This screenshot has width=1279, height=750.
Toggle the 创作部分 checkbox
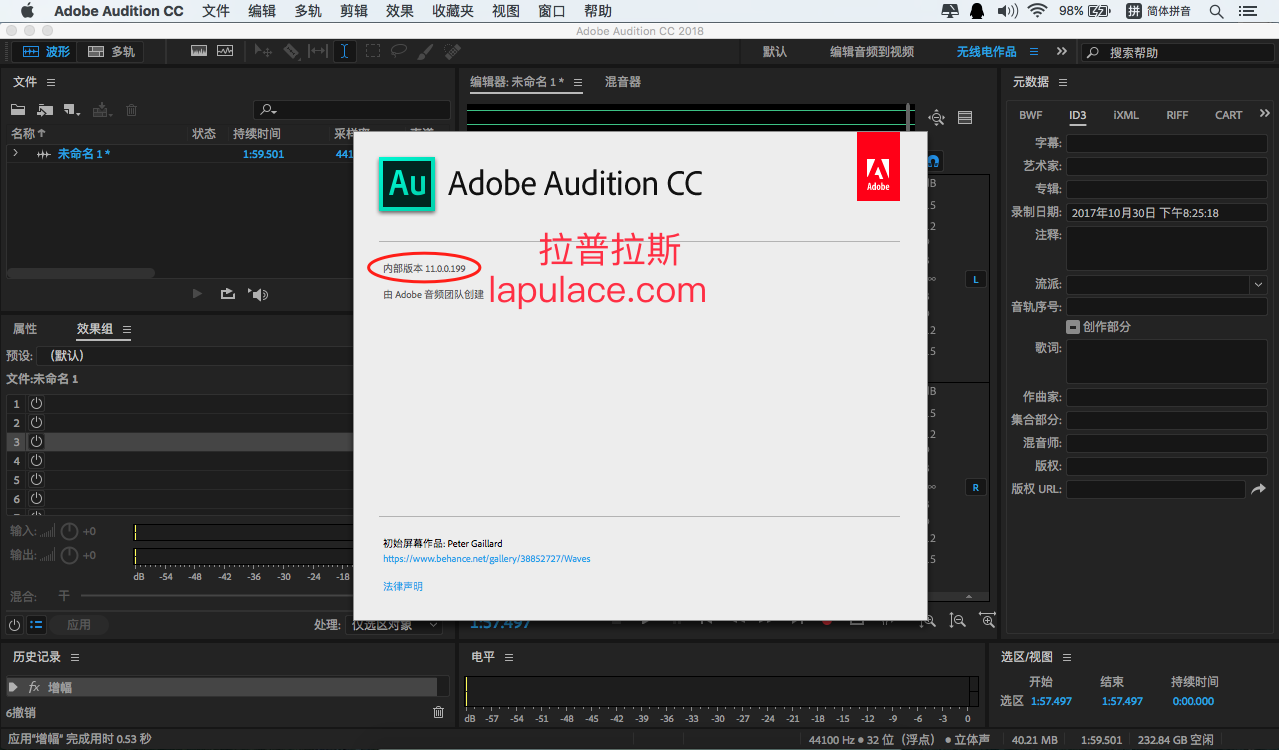[x=1072, y=327]
